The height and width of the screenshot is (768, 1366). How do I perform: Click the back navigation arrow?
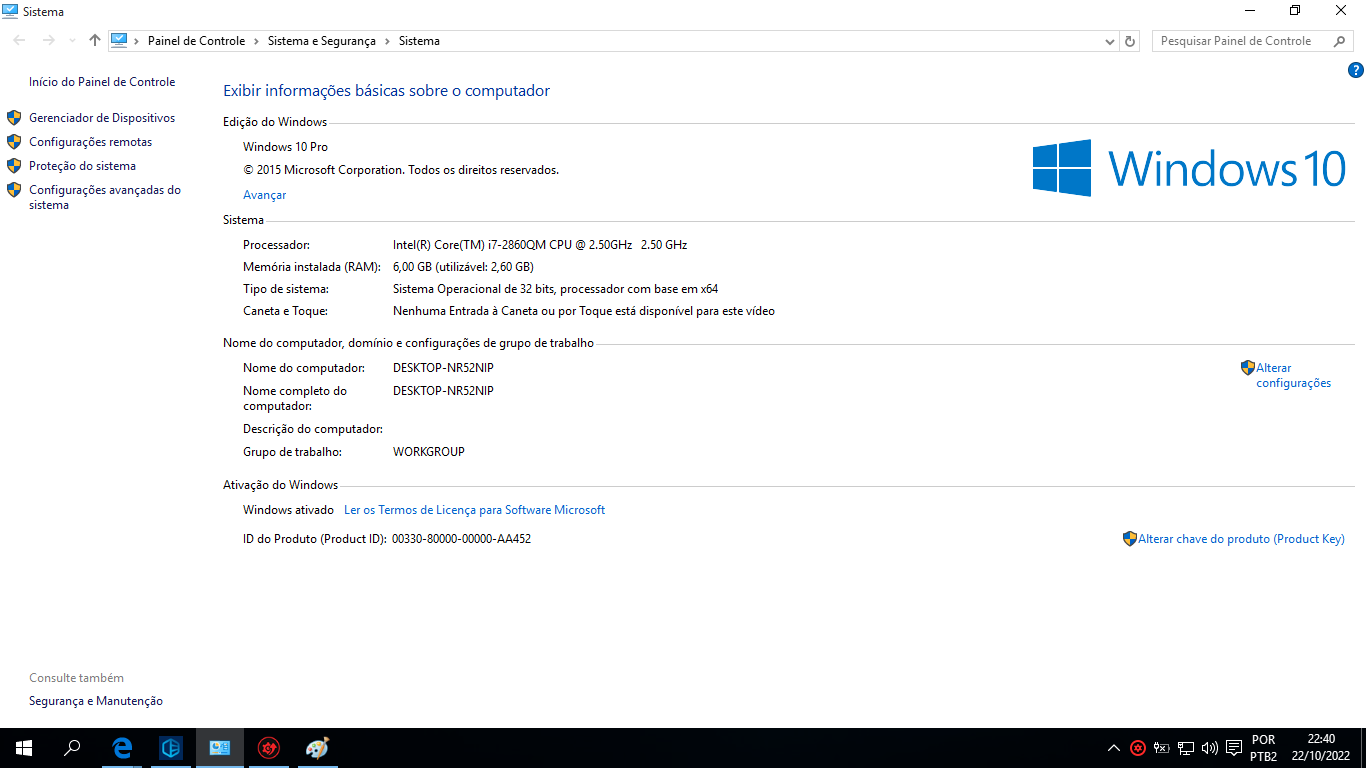click(19, 41)
